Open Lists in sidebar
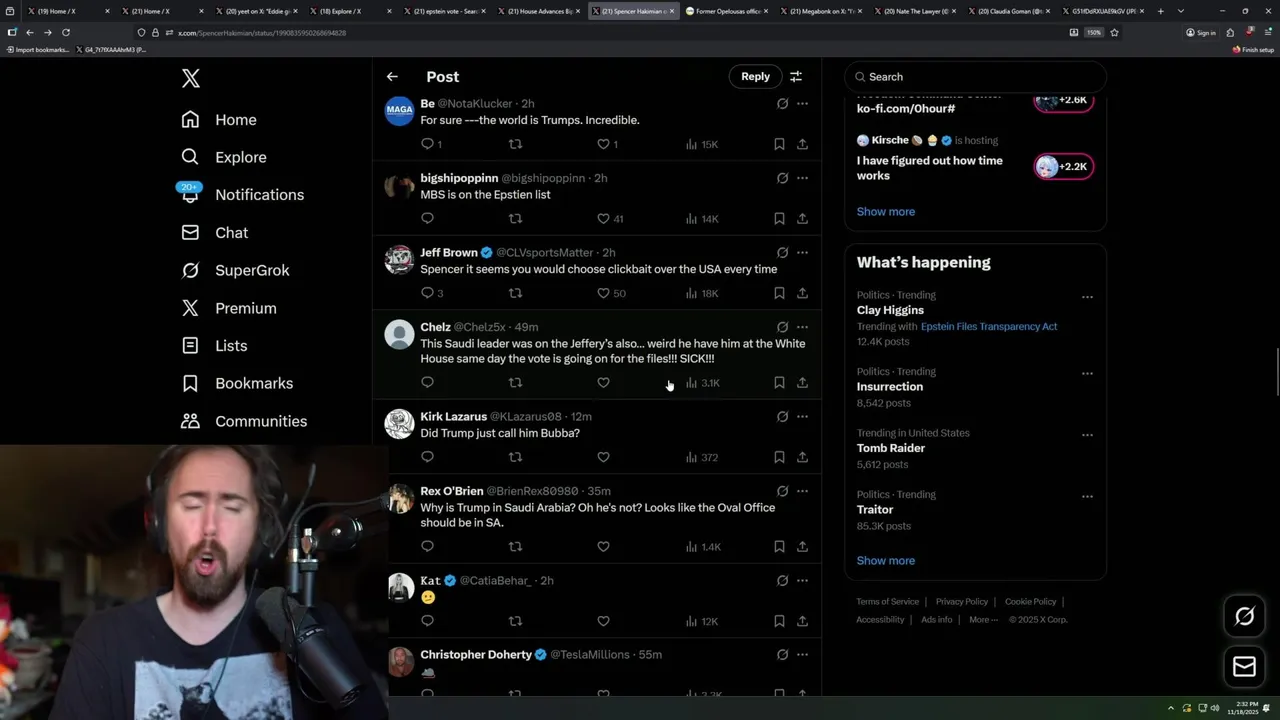This screenshot has height=720, width=1280. coord(214,346)
